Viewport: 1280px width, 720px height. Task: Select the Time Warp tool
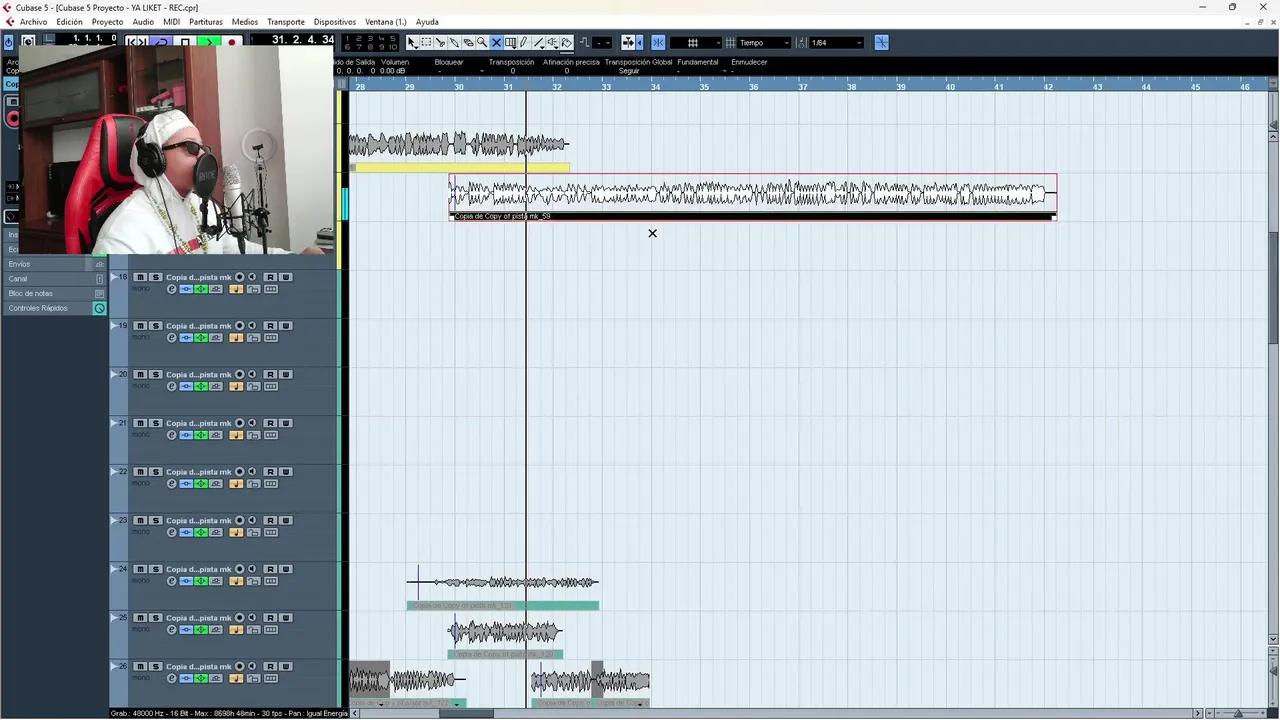pyautogui.click(x=510, y=43)
